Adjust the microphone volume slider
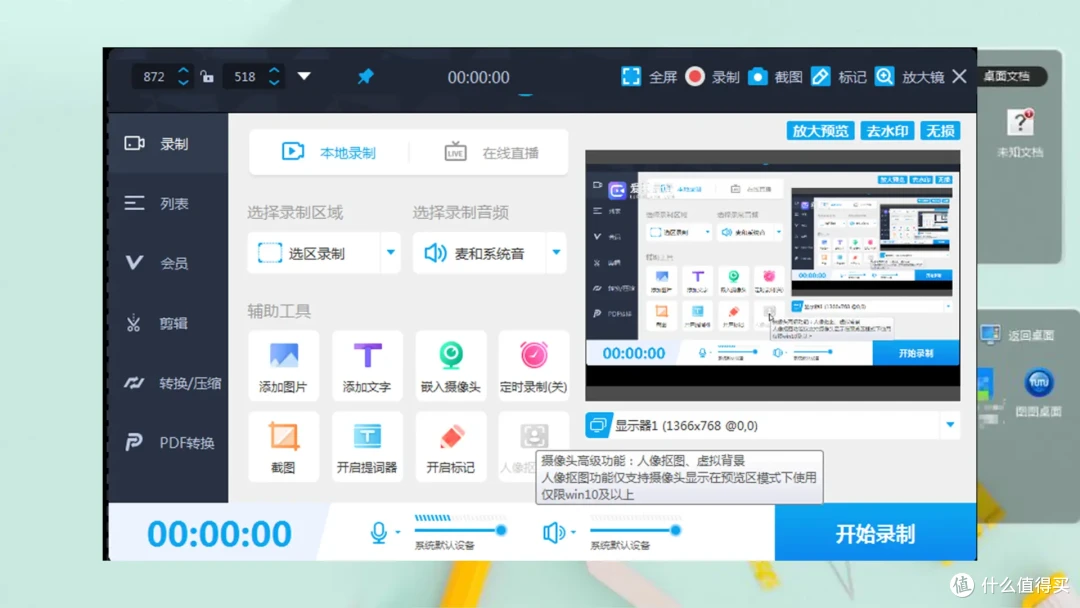This screenshot has width=1080, height=608. tap(460, 530)
